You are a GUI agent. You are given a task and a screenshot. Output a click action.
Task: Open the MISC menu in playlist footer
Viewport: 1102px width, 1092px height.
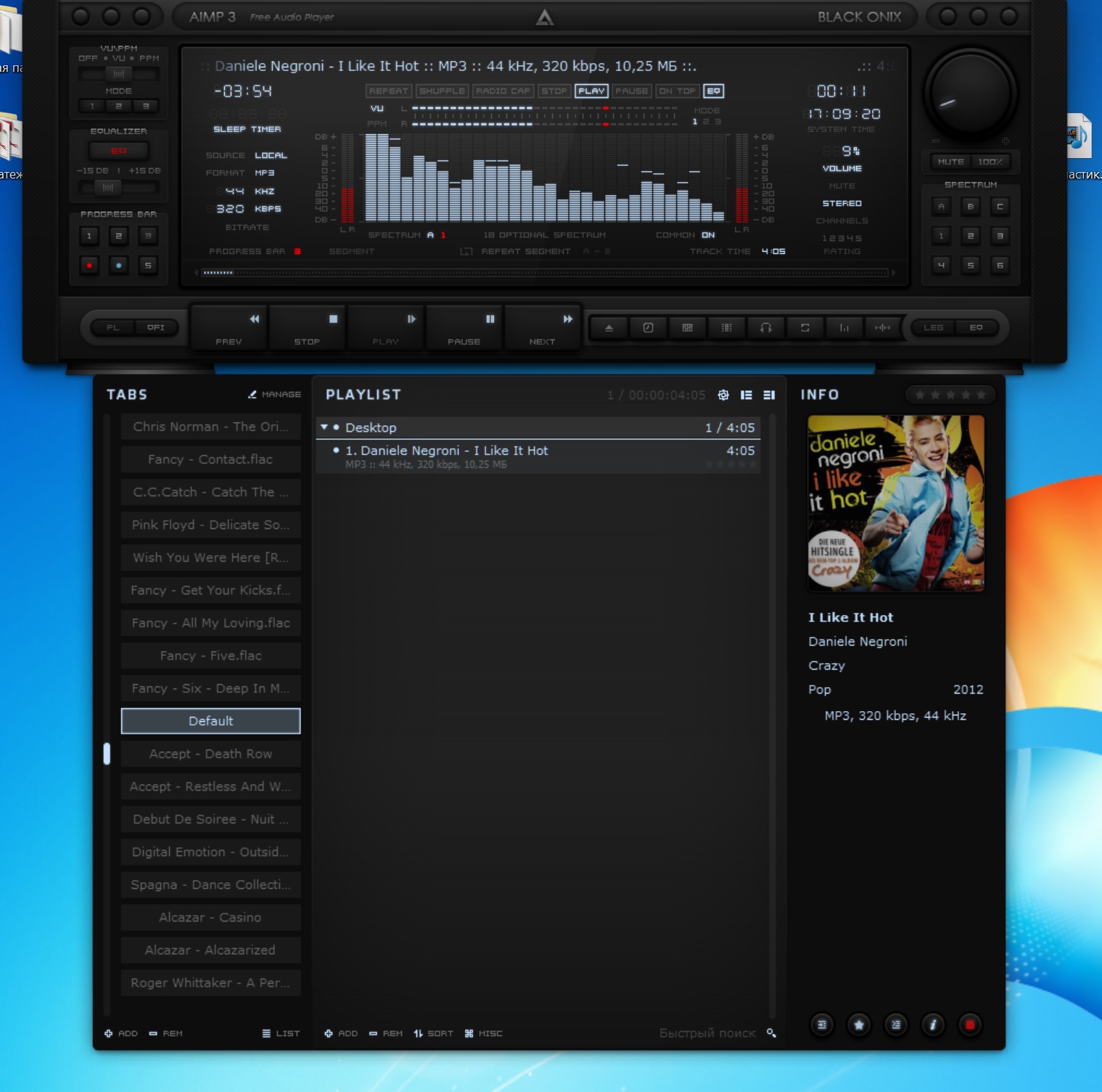(484, 1033)
